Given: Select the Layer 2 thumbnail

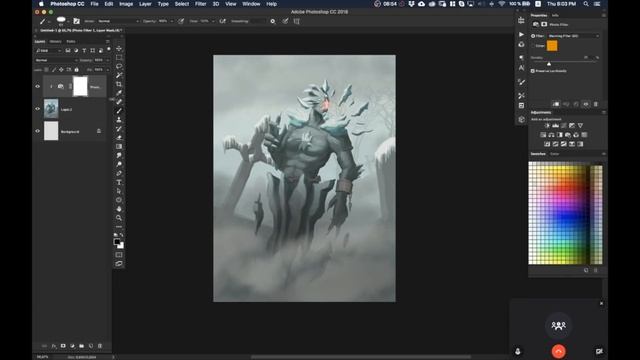Looking at the screenshot, I should click(x=51, y=109).
